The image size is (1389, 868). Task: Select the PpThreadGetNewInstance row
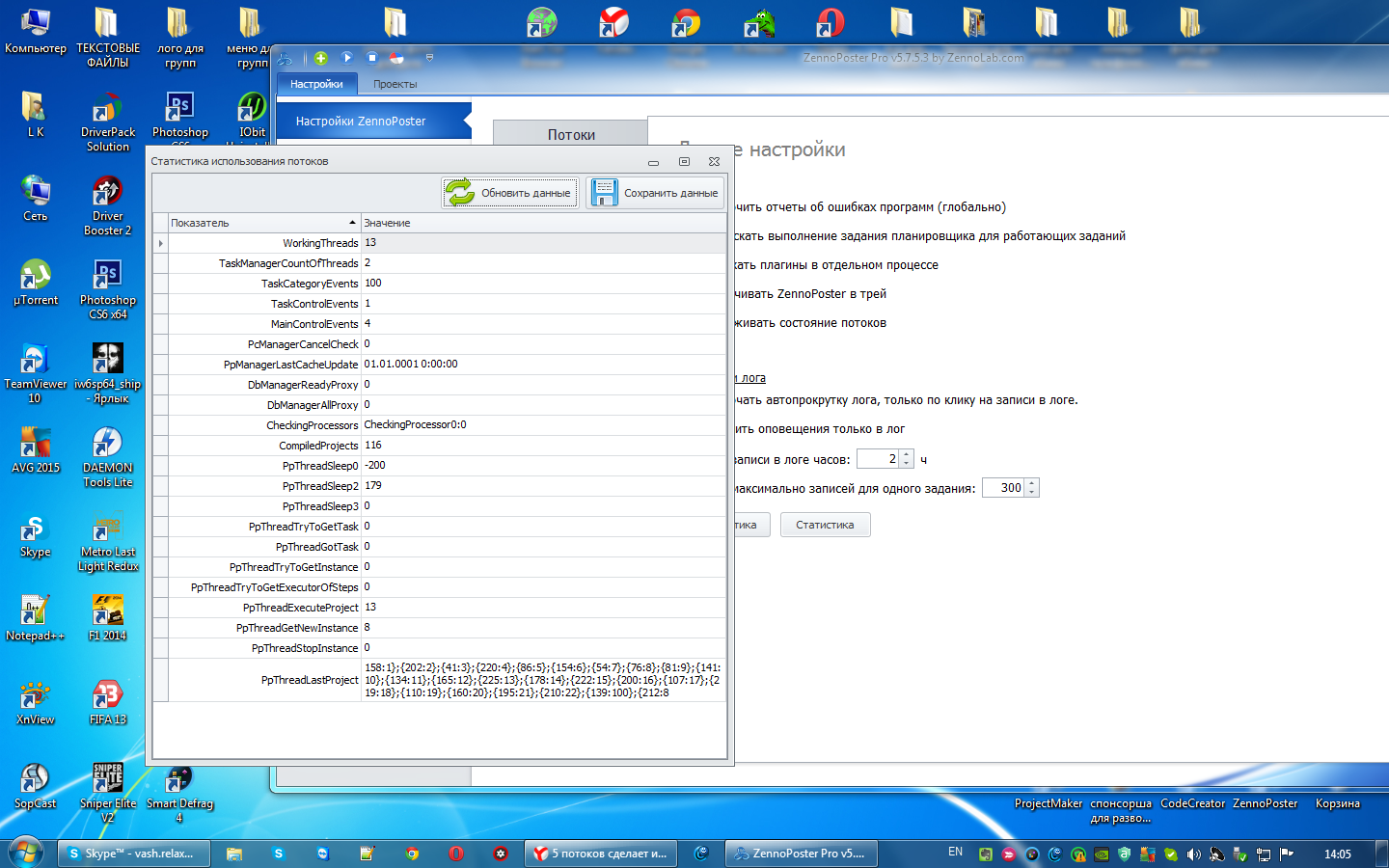(x=440, y=628)
